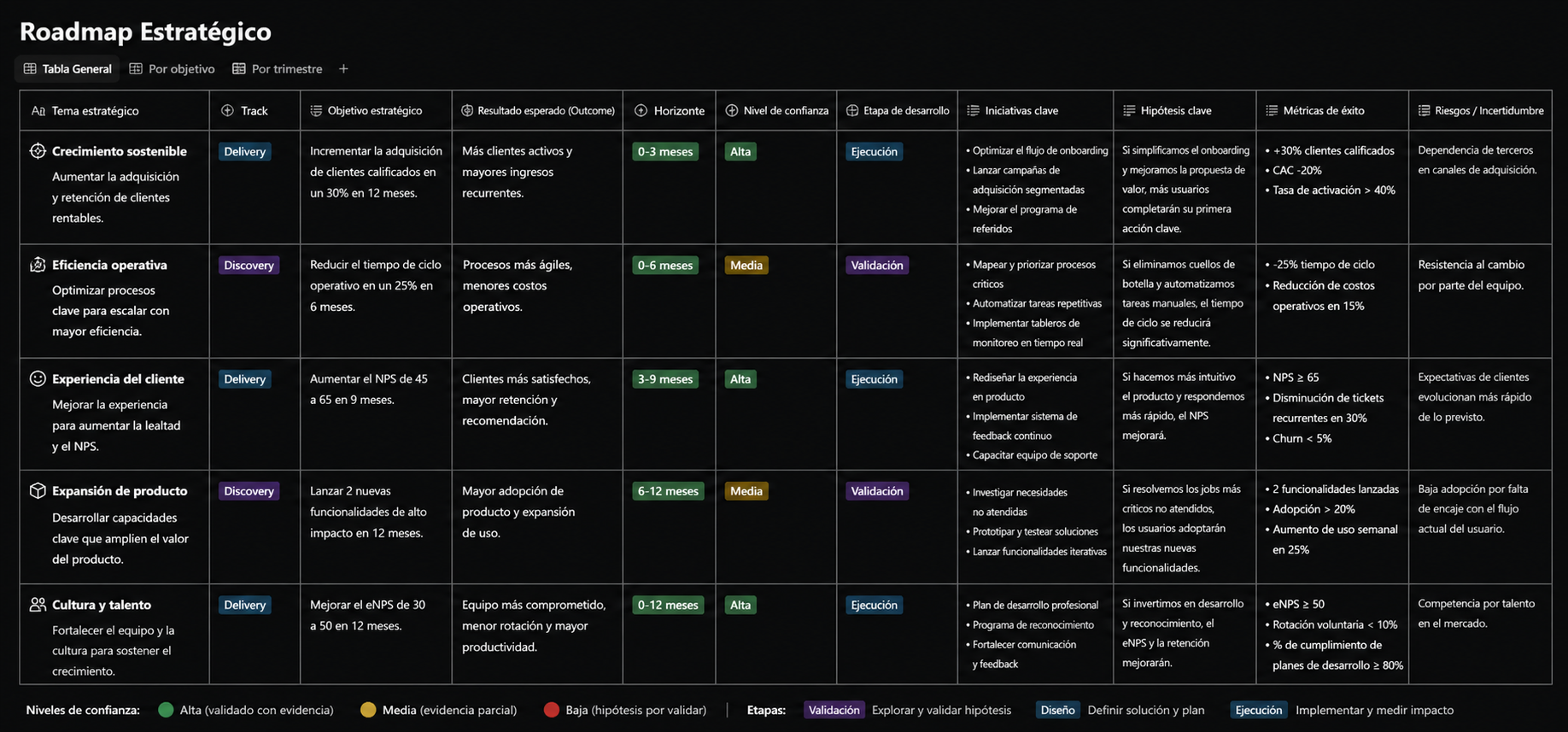Click Ejecución stage tag in Experiencia del cliente row
The image size is (1568, 732).
(874, 379)
